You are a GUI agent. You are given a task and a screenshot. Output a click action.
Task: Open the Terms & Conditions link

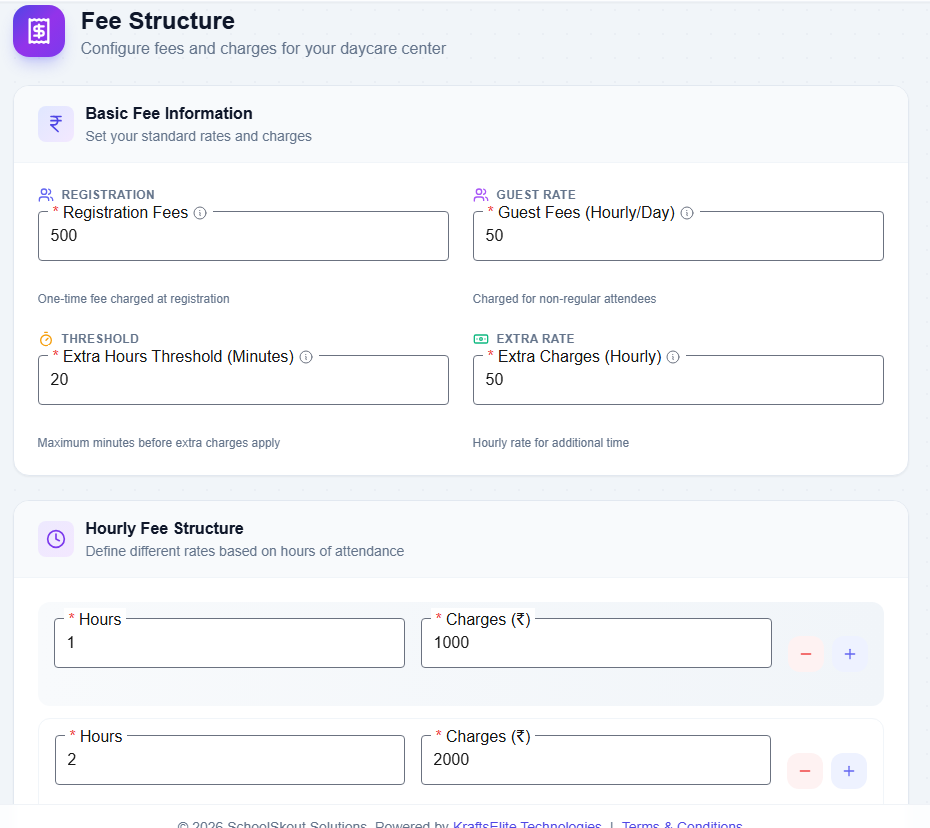coord(682,824)
